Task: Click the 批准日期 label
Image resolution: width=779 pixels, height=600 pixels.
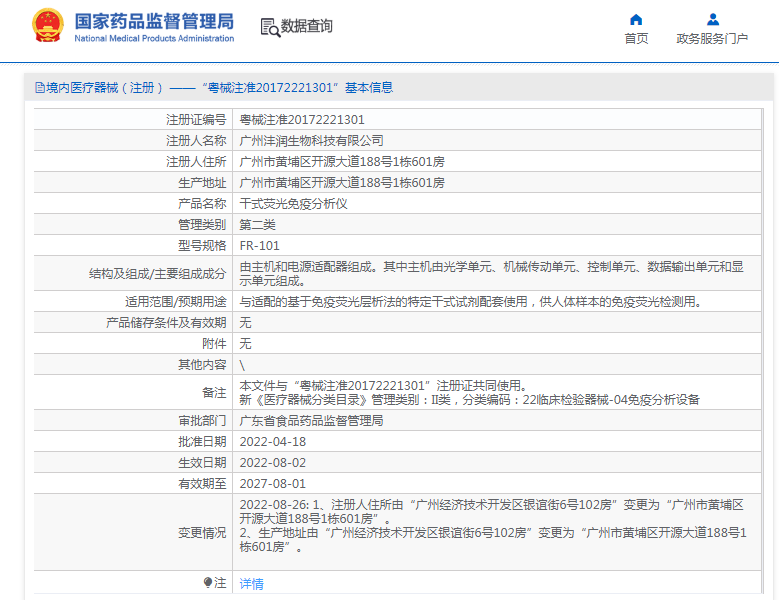Action: click(x=202, y=442)
